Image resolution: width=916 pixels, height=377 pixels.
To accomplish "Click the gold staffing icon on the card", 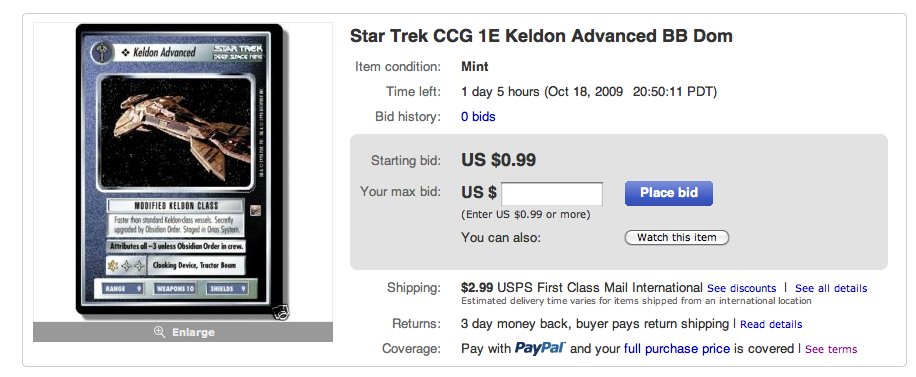I will point(113,266).
